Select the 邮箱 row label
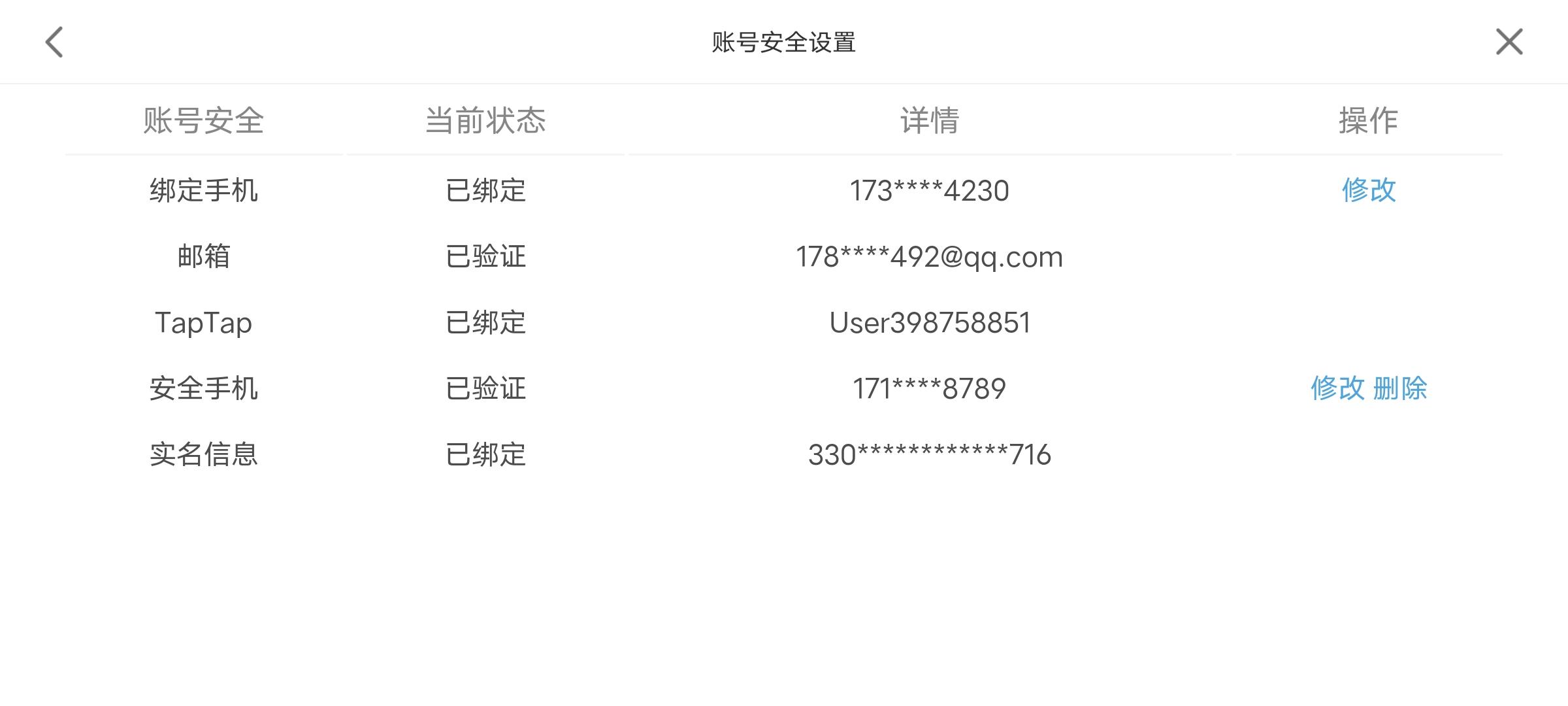The height and width of the screenshot is (706, 1568). pyautogui.click(x=204, y=256)
